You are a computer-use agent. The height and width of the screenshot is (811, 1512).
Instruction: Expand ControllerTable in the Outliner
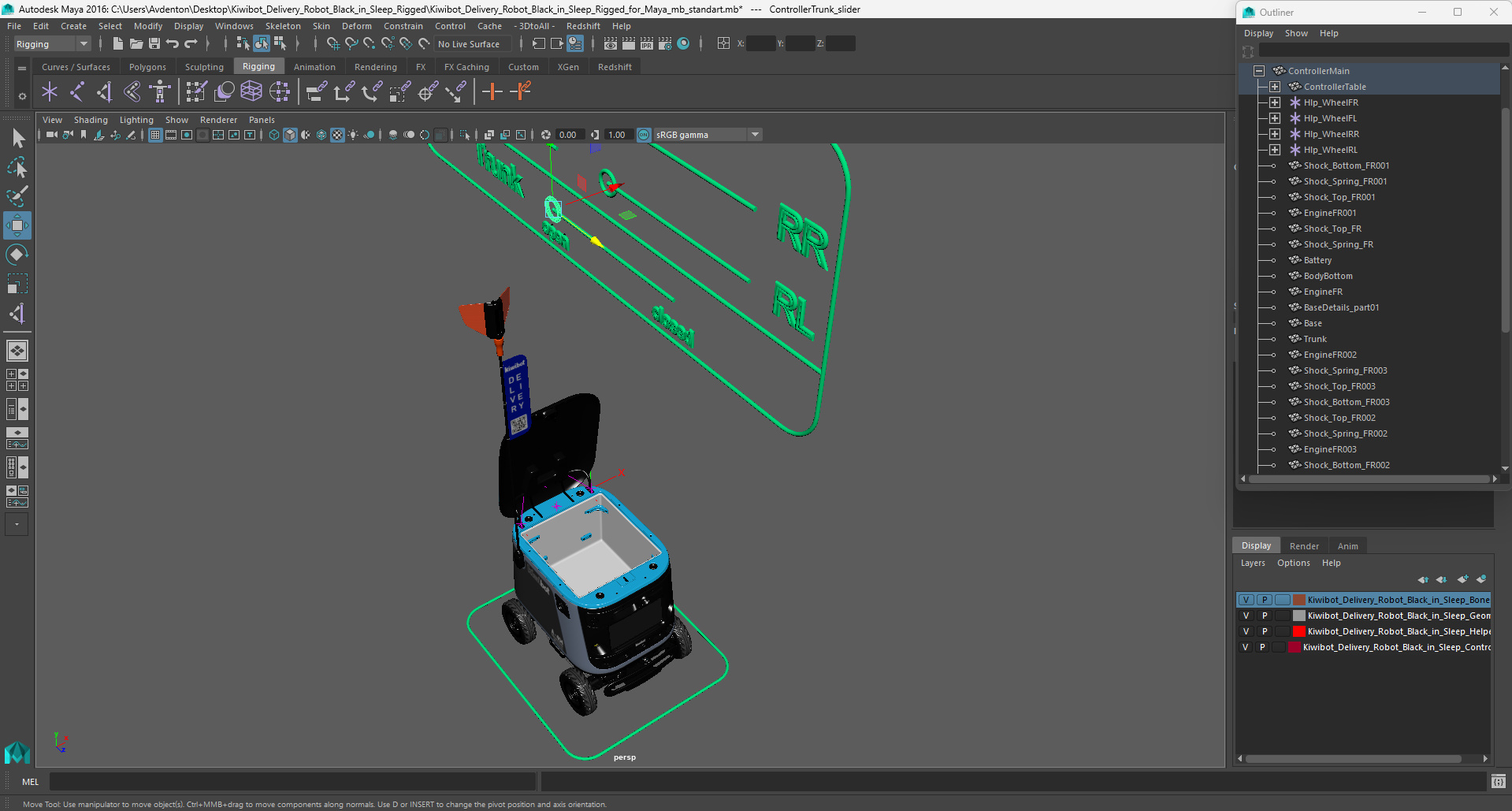(x=1275, y=87)
